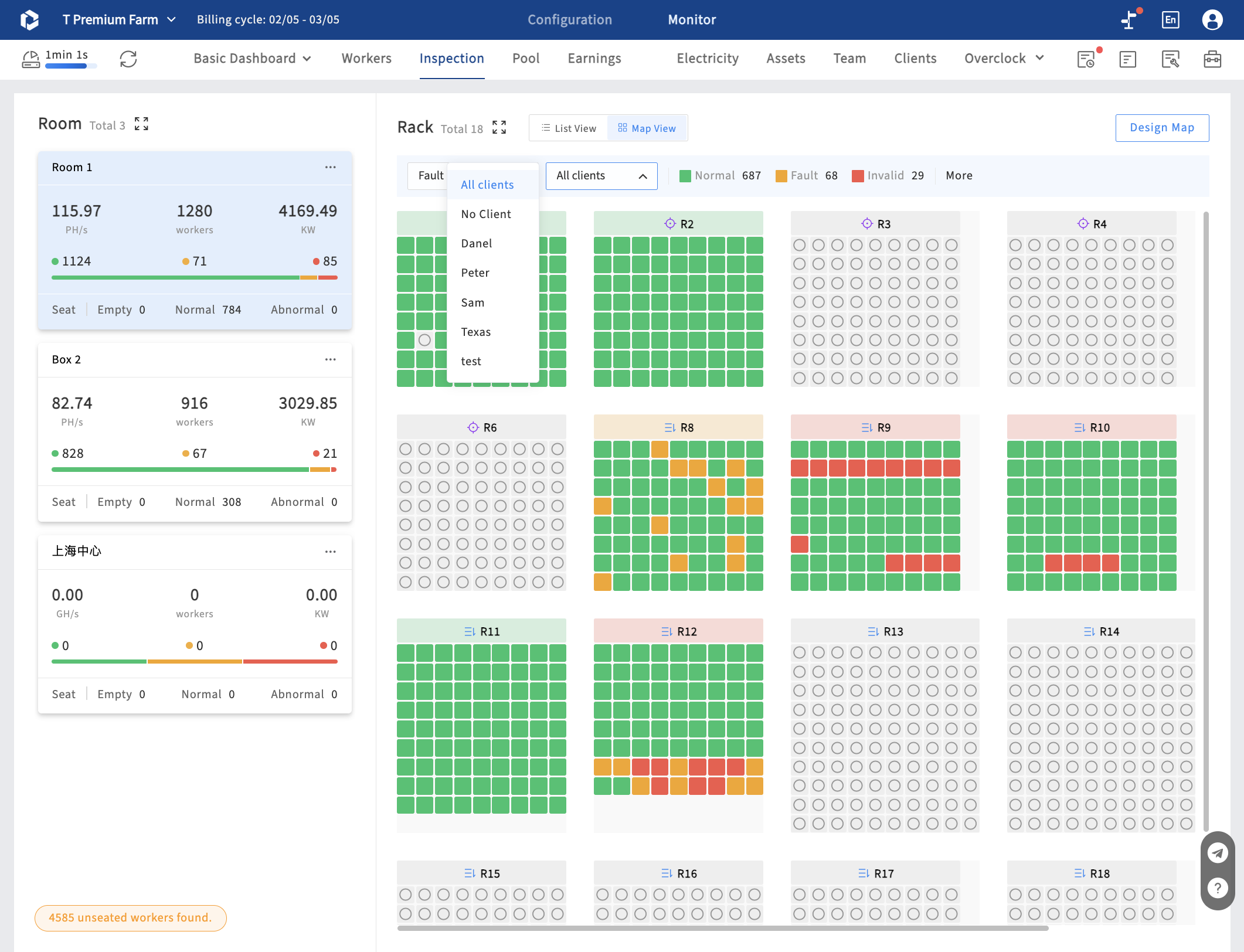Screen dimensions: 1244x952
Task: Locate rack R2 via its target icon
Action: [x=670, y=223]
